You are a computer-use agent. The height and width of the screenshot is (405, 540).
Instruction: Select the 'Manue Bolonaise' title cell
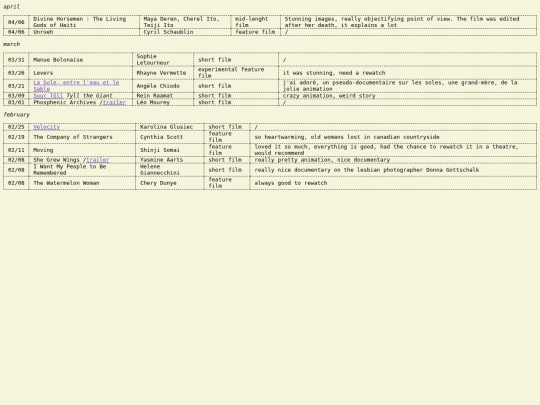tap(81, 60)
